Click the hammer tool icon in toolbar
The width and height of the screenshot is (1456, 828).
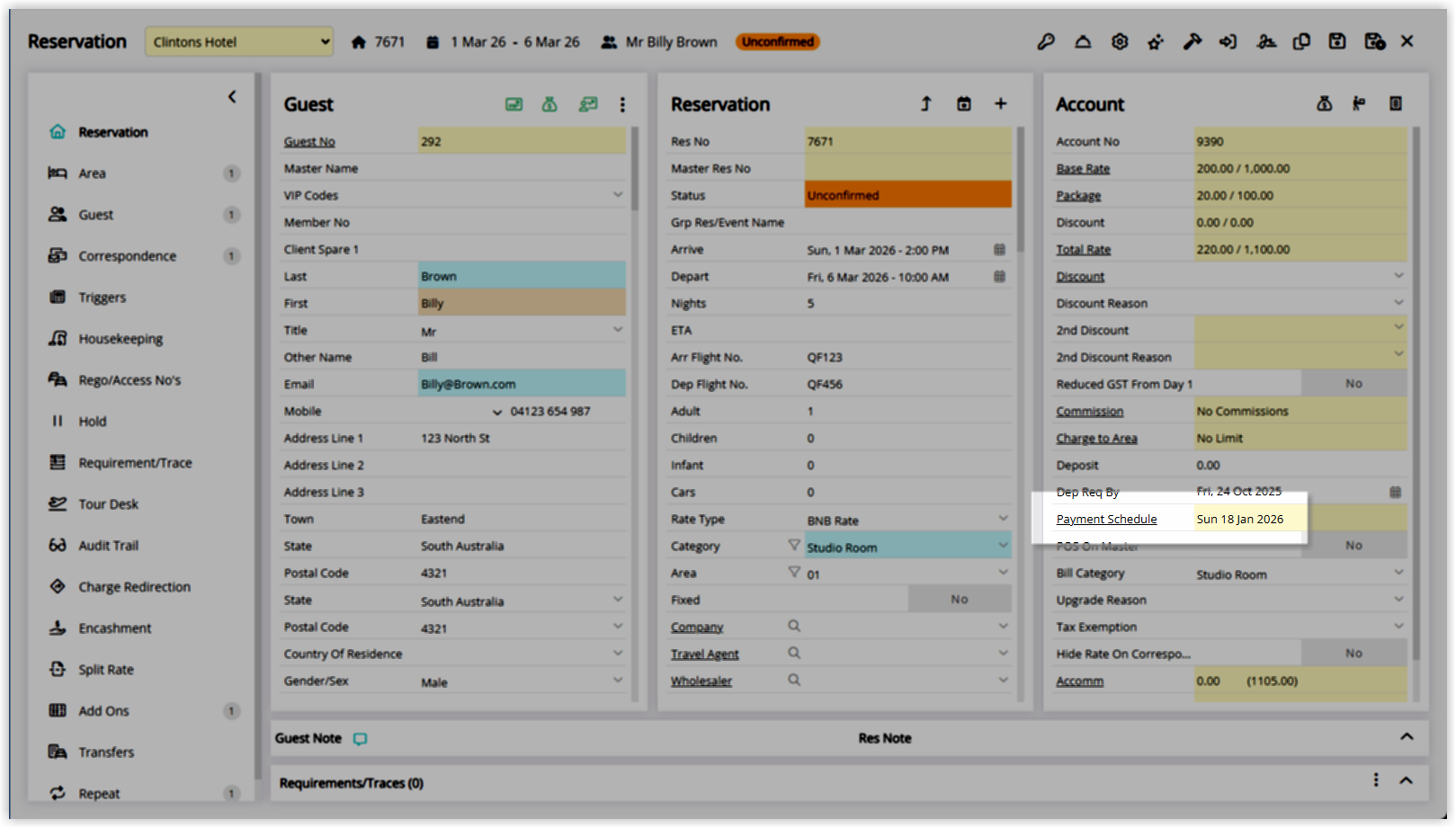coord(1192,41)
